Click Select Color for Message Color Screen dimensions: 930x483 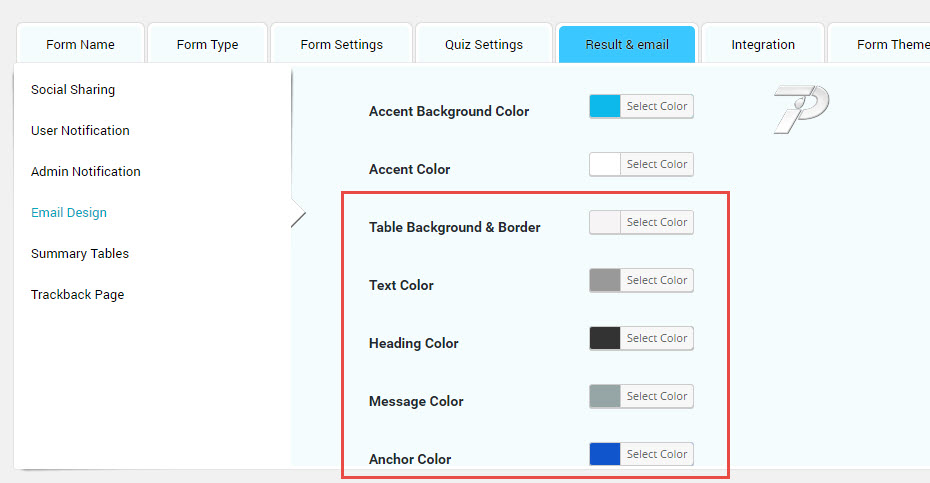pos(656,396)
